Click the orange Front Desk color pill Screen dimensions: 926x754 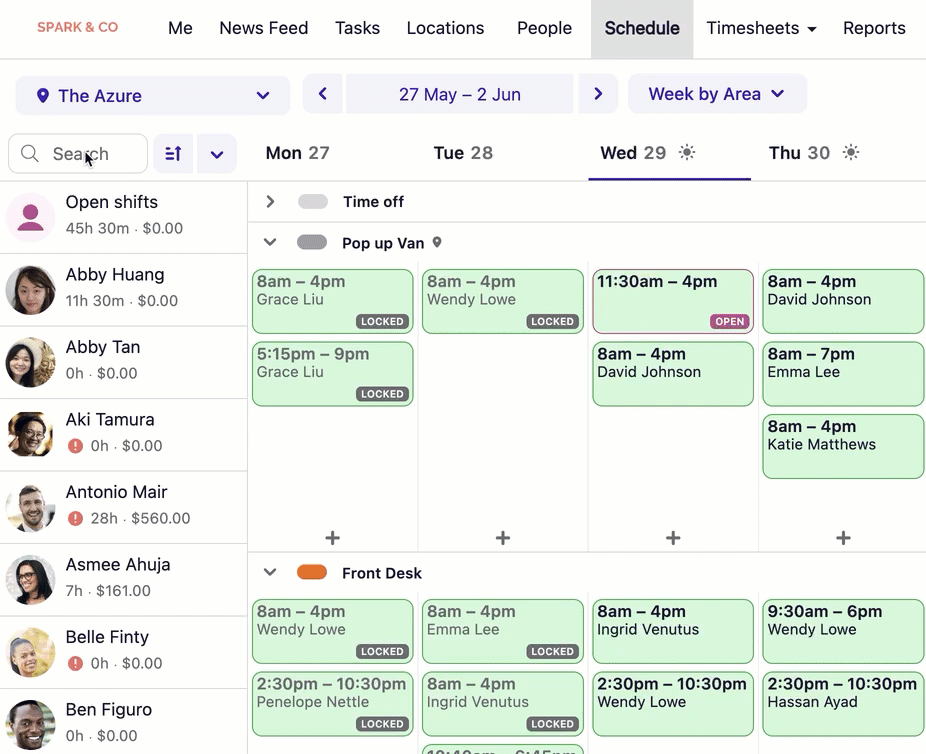312,572
